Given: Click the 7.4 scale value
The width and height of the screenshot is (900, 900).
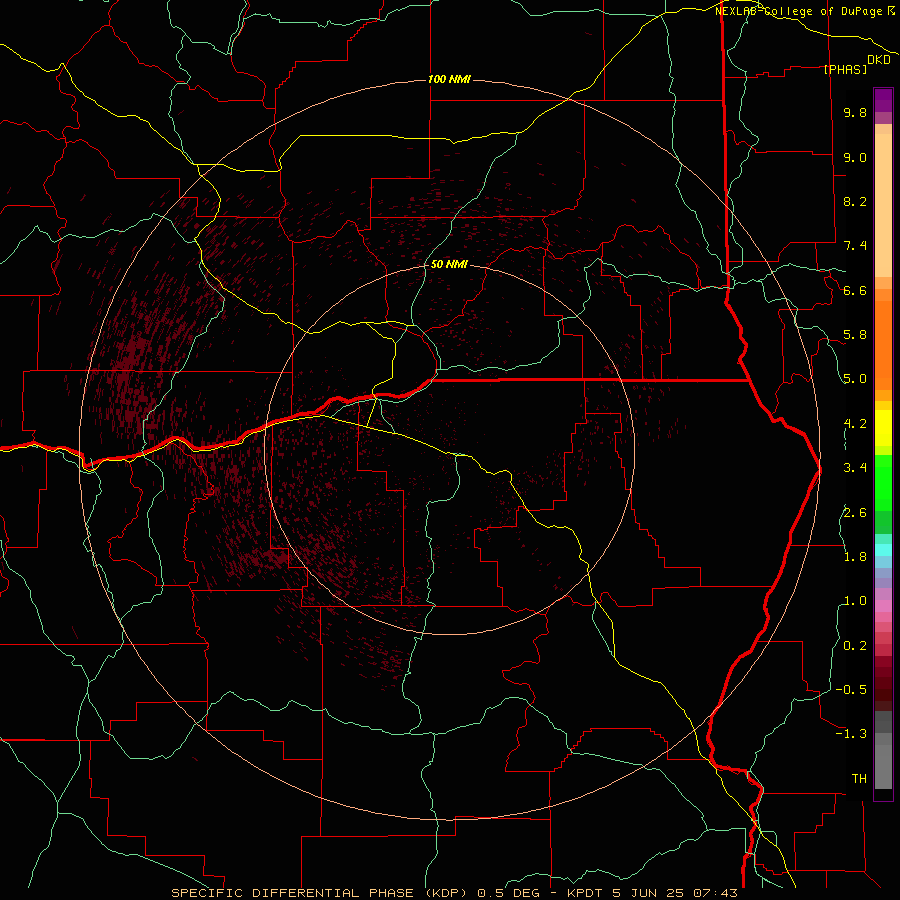Looking at the screenshot, I should click(855, 246).
